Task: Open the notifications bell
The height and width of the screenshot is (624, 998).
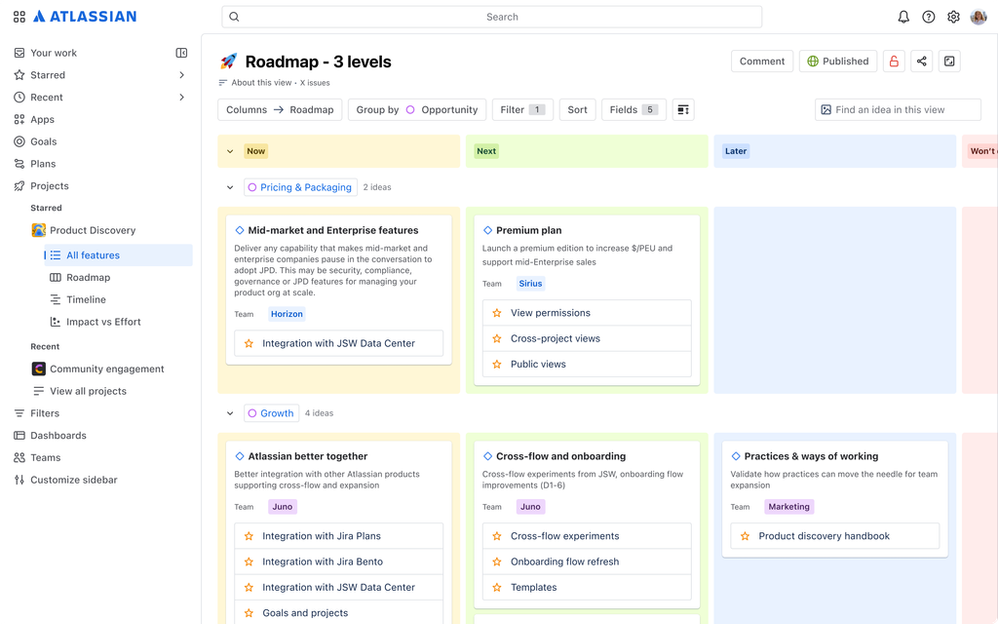Action: pyautogui.click(x=903, y=17)
